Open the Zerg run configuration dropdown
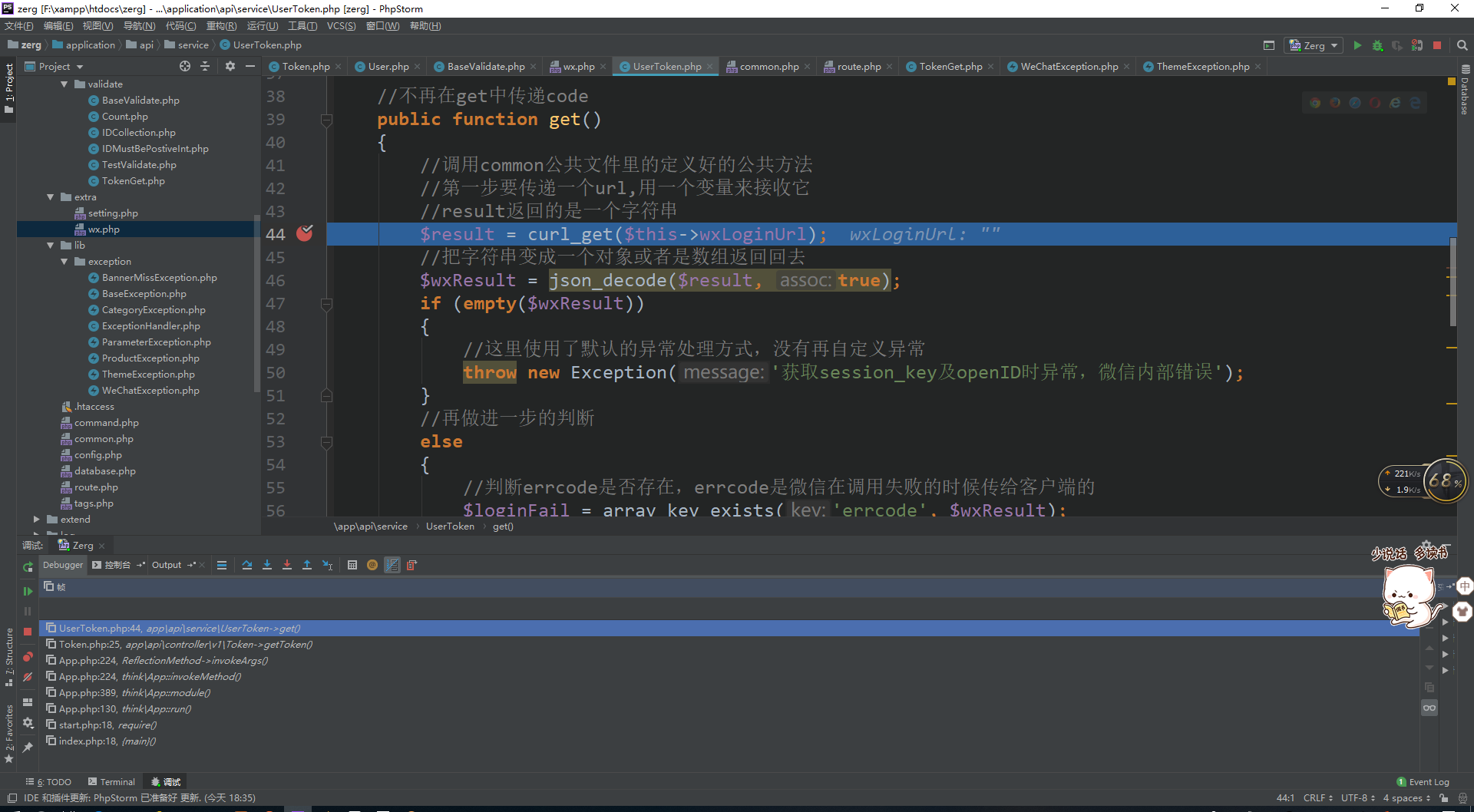1474x812 pixels. (1314, 46)
